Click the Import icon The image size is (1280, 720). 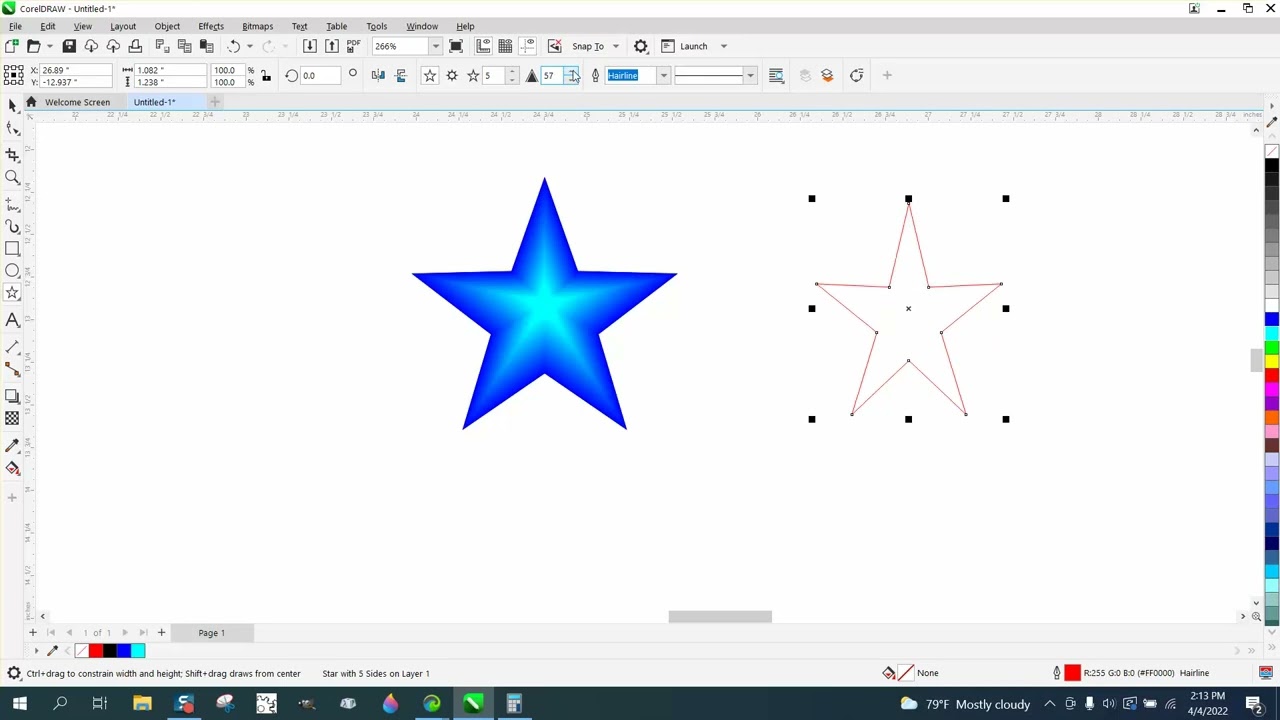310,46
